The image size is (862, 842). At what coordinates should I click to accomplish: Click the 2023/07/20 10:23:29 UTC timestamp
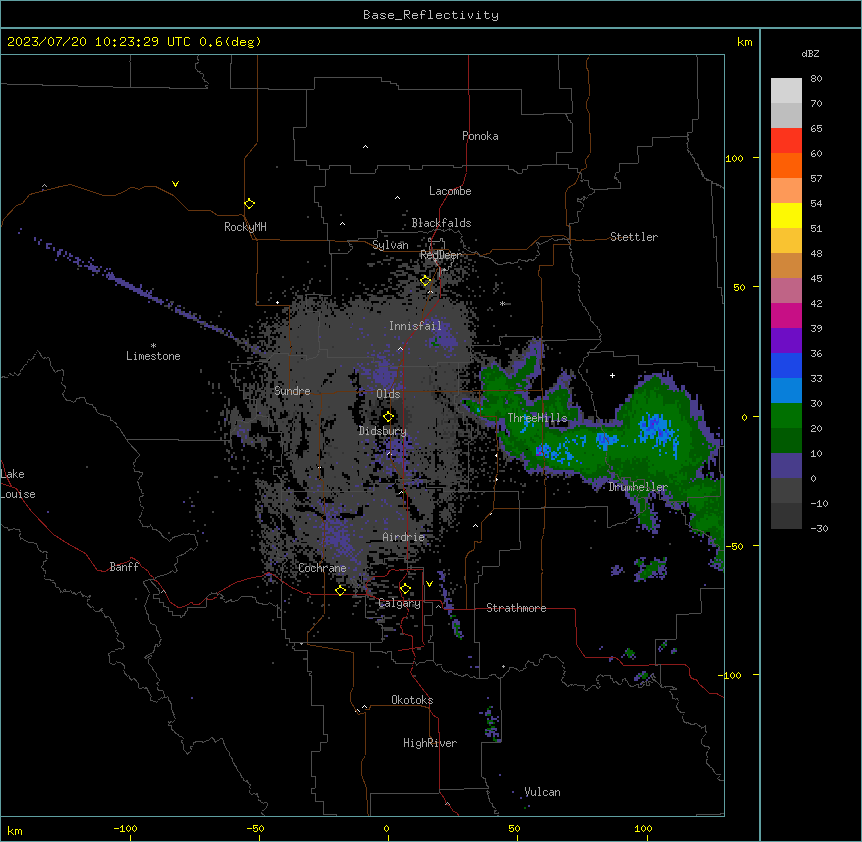(134, 42)
